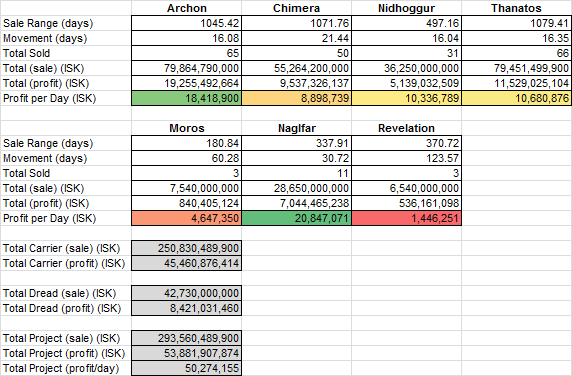Click Thanatos total sale 79,451,499,900
This screenshot has width=572, height=376.
point(516,68)
